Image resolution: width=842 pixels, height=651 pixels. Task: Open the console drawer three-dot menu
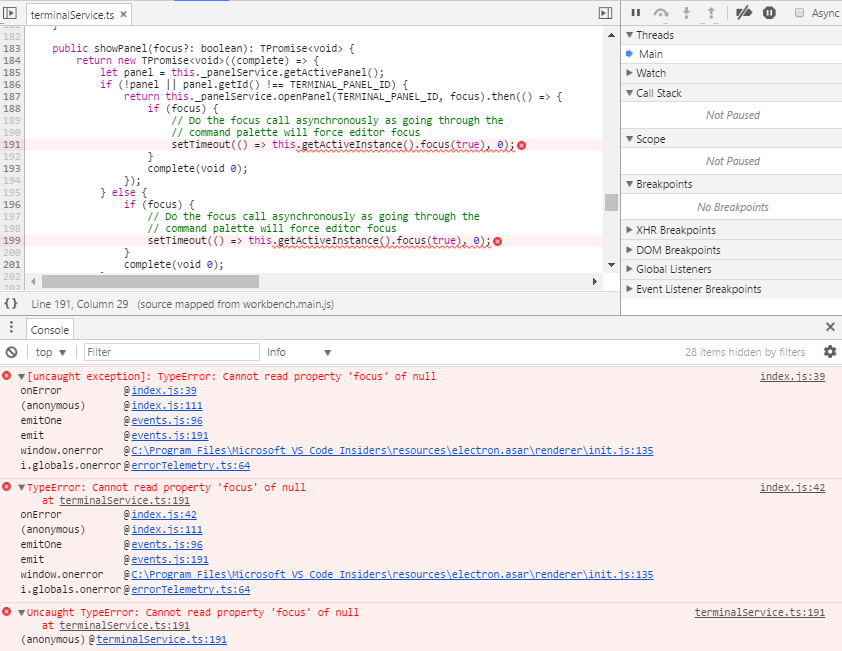pos(11,328)
